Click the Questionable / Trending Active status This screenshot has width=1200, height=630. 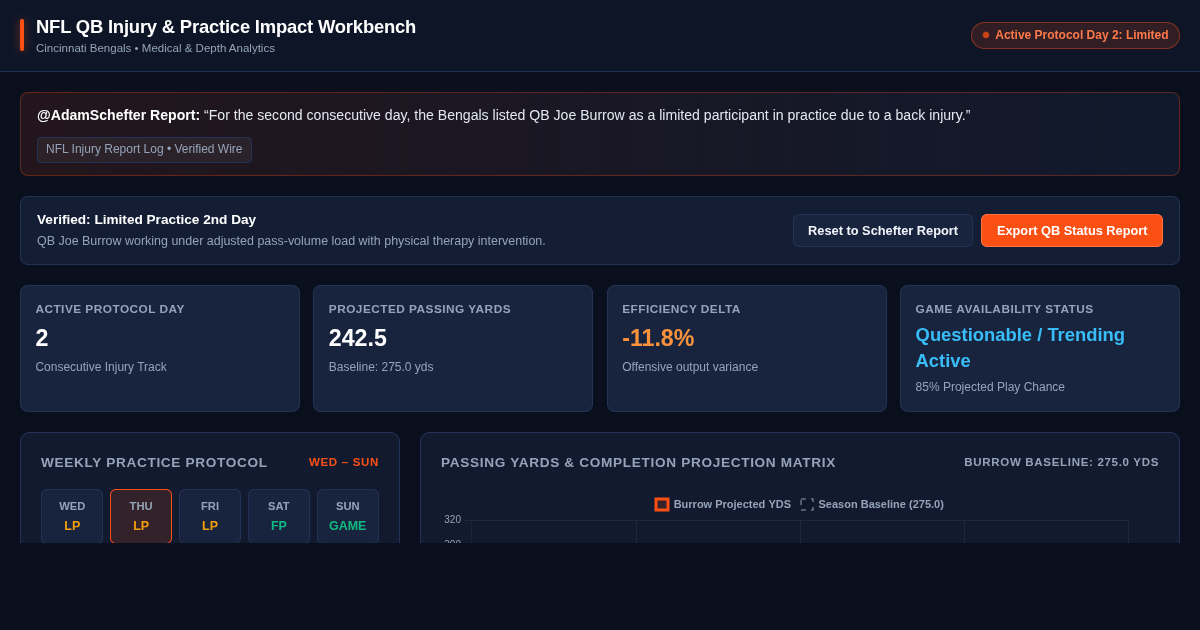[1020, 348]
